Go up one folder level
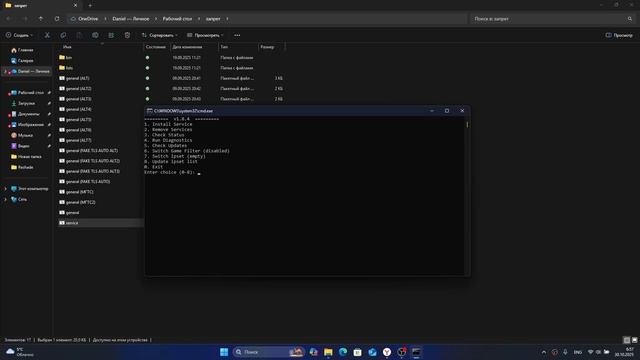 point(41,19)
